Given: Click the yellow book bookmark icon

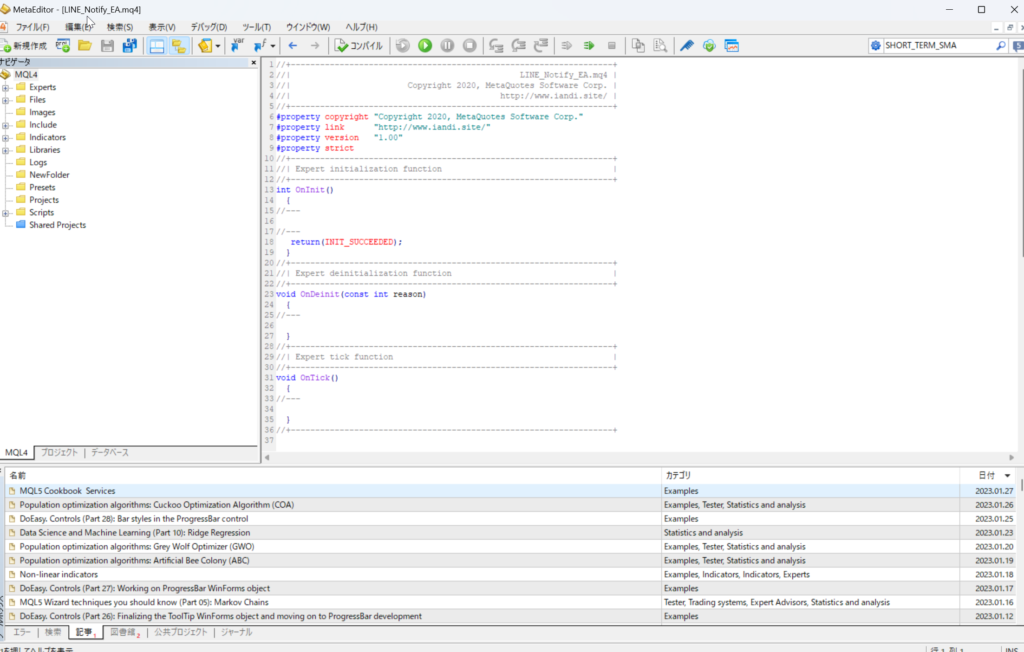Looking at the screenshot, I should pyautogui.click(x=205, y=46).
